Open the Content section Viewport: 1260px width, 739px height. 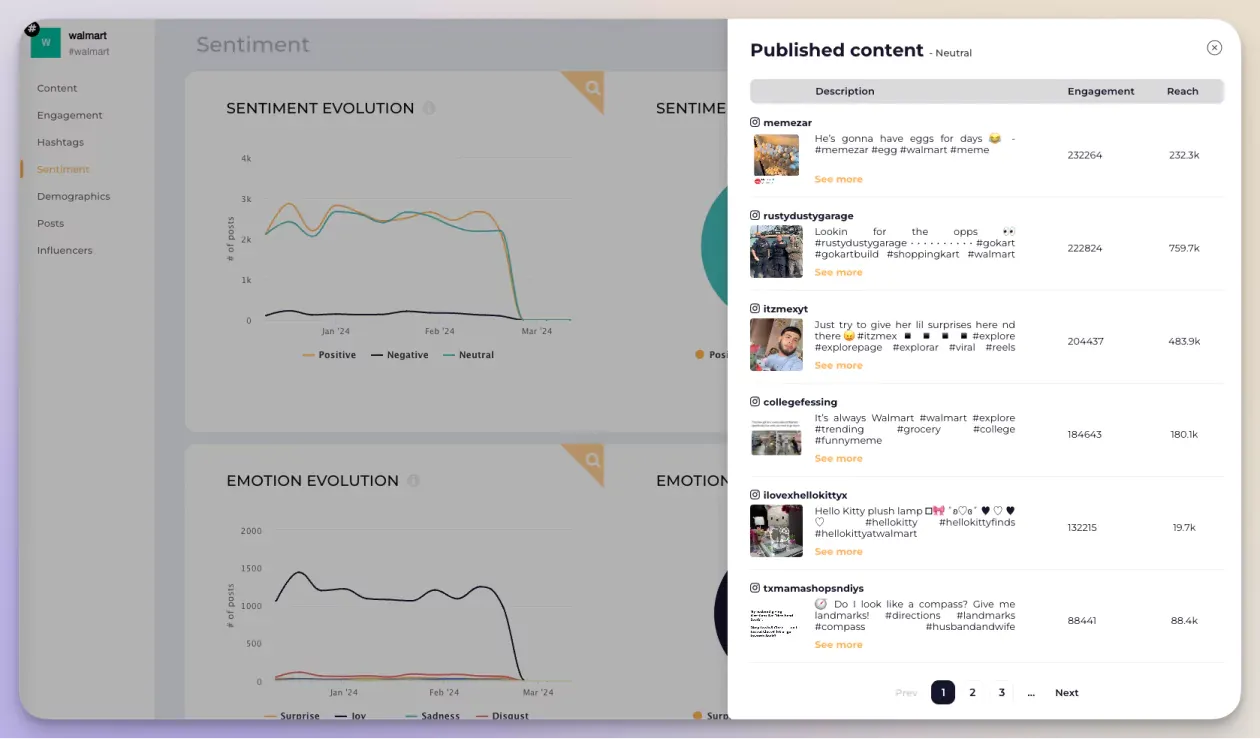[x=57, y=88]
